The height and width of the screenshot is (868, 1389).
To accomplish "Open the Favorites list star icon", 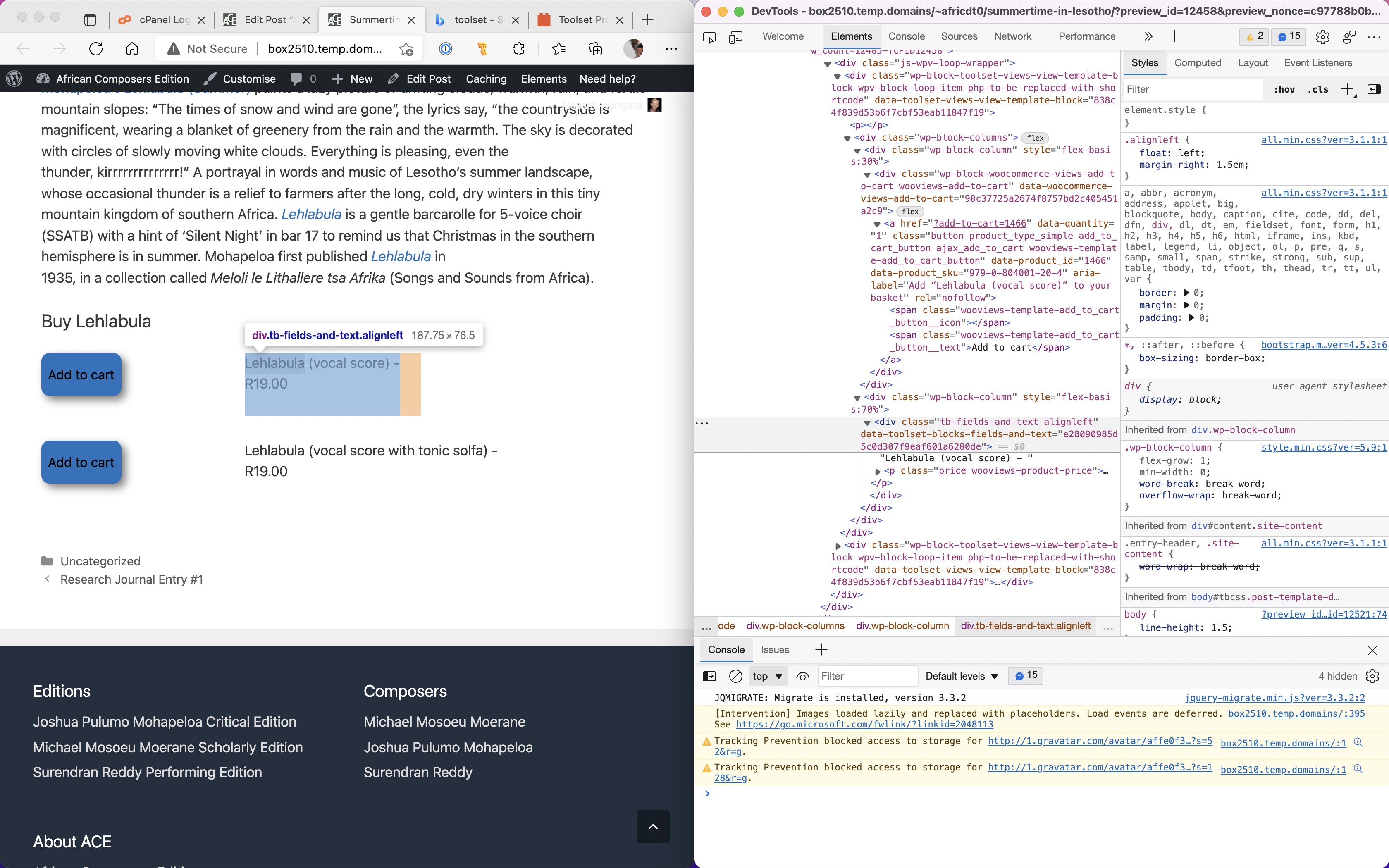I will coord(558,49).
